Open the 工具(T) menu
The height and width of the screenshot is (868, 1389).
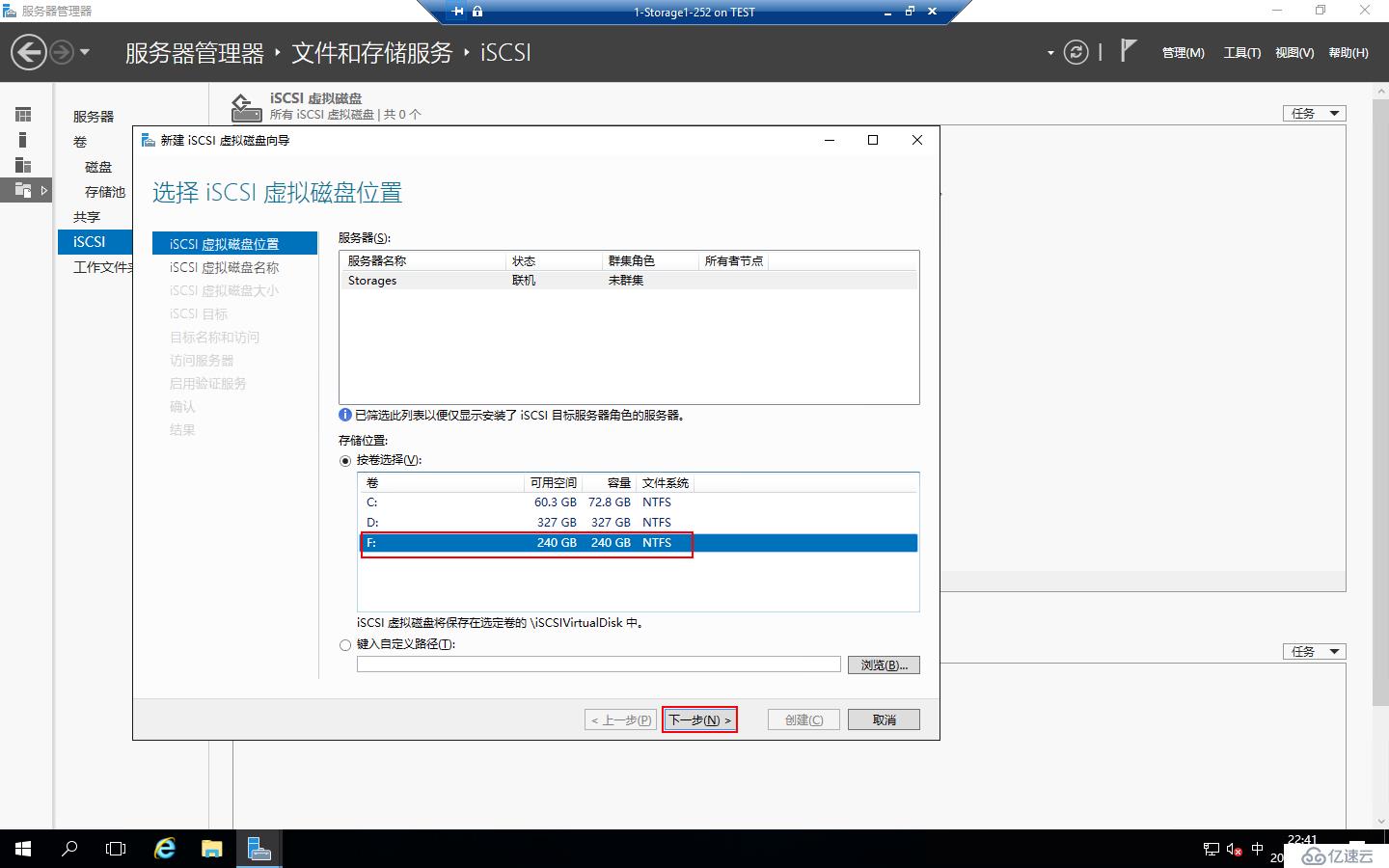pos(1241,53)
